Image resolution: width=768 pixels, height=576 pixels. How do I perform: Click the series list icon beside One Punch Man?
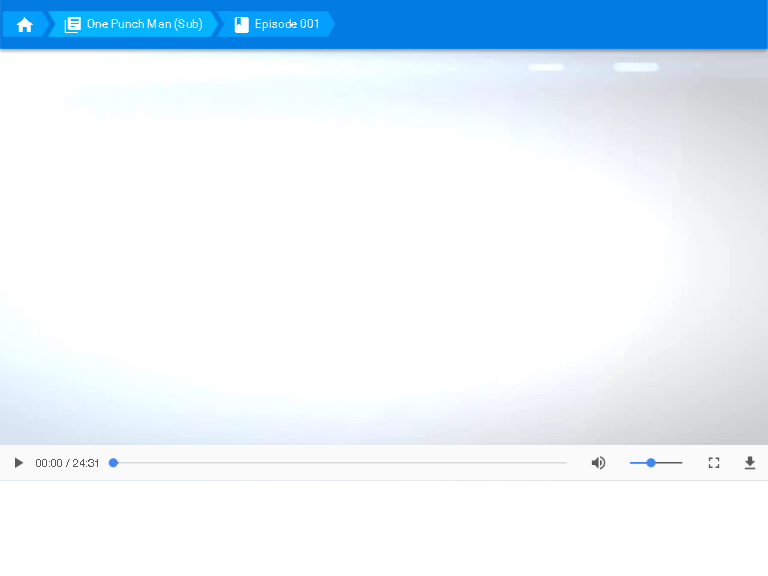pyautogui.click(x=72, y=24)
